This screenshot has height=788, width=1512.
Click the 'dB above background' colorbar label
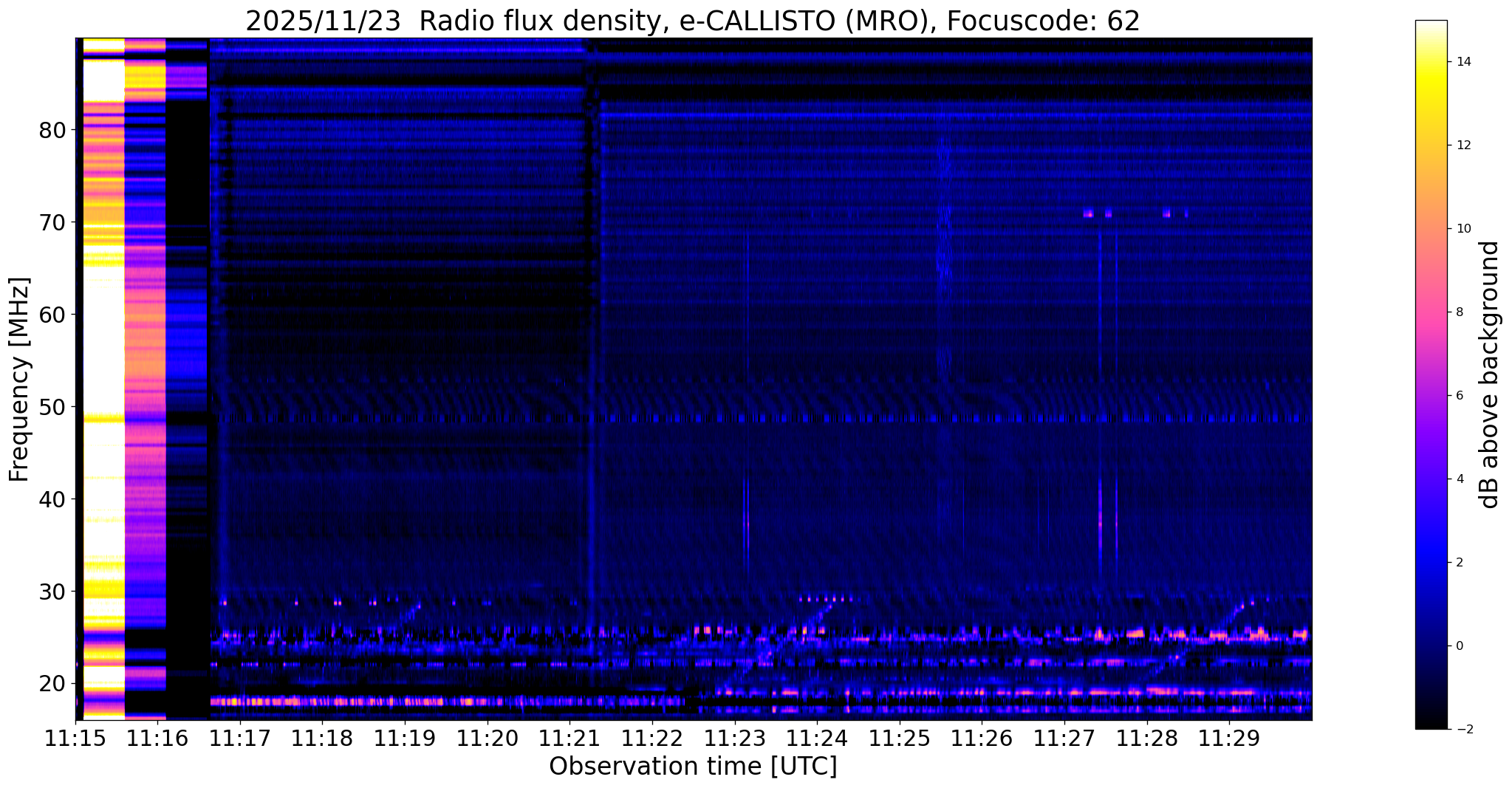[x=1490, y=374]
